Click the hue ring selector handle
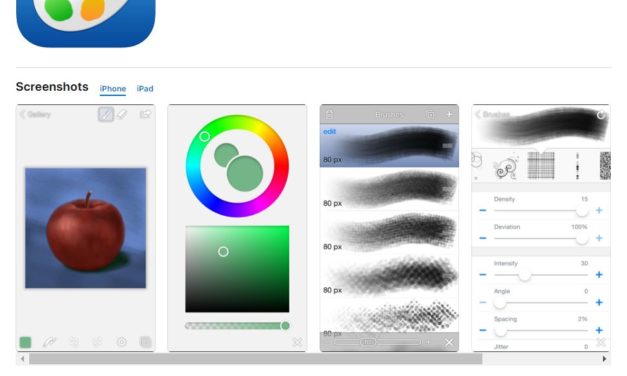The image size is (627, 376). (205, 137)
